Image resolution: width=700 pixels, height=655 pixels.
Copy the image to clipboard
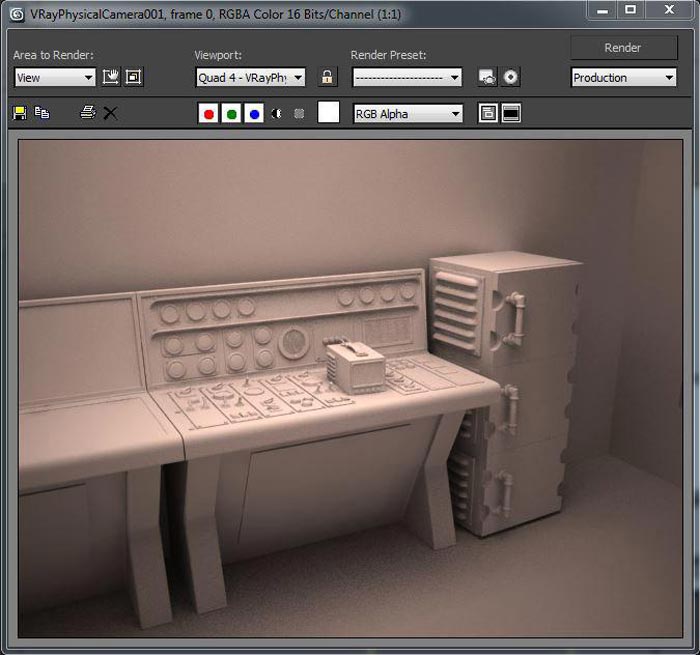pos(42,113)
